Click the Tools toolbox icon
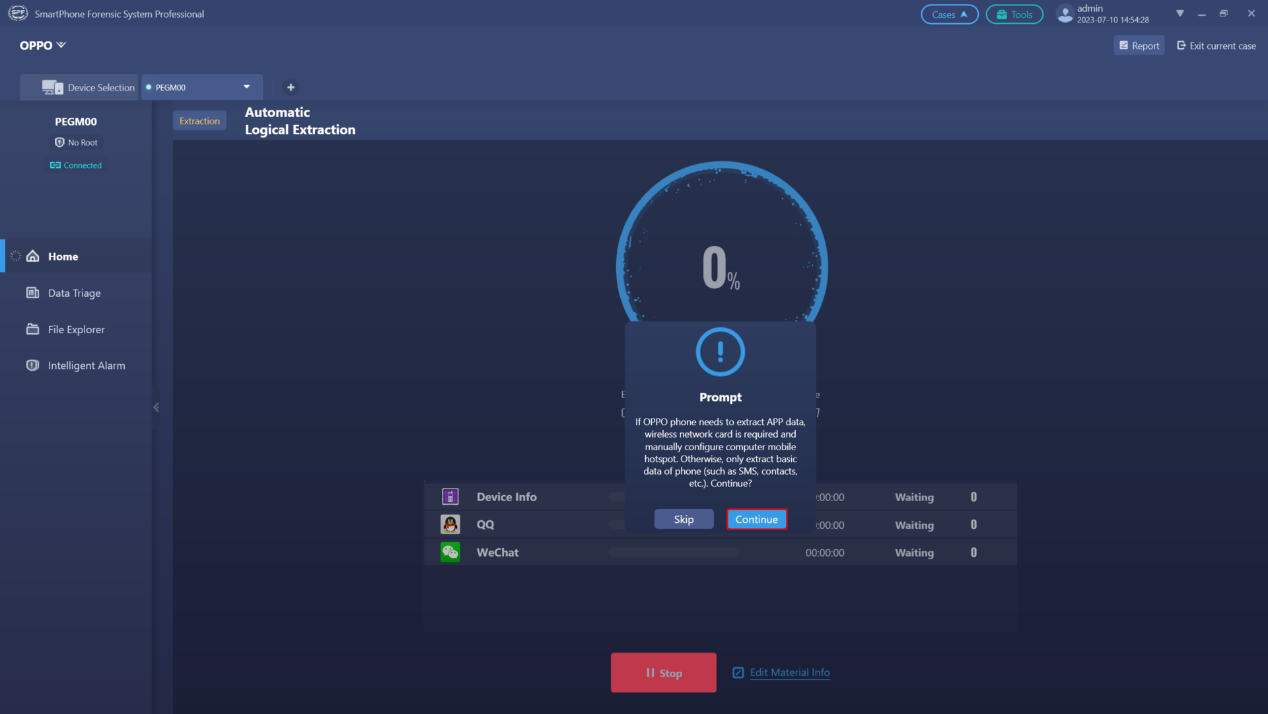 1000,15
